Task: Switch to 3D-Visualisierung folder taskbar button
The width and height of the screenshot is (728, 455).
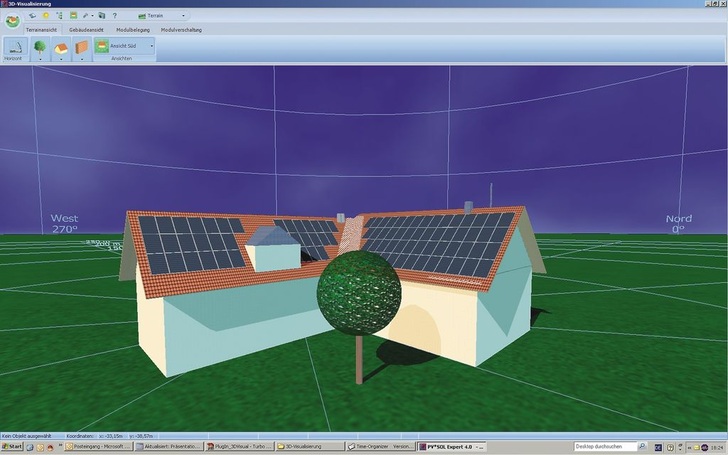Action: click(x=310, y=447)
